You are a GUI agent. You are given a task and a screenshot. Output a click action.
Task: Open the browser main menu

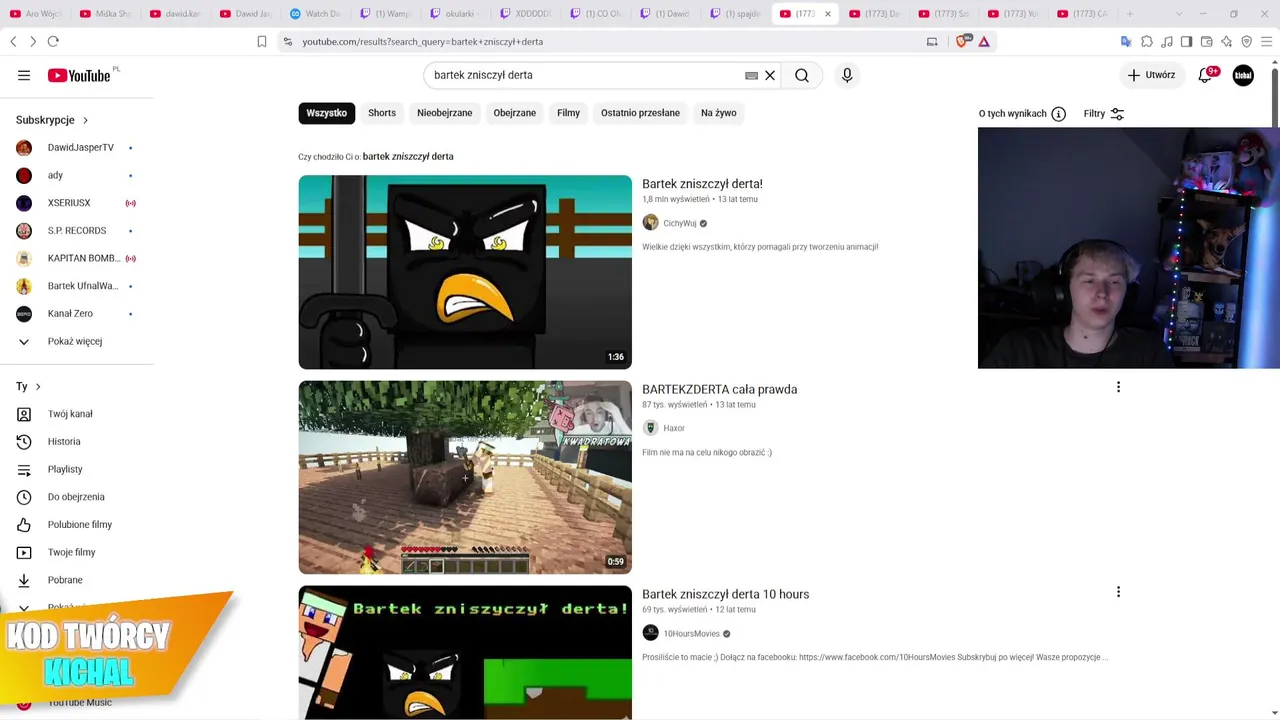click(x=1267, y=41)
